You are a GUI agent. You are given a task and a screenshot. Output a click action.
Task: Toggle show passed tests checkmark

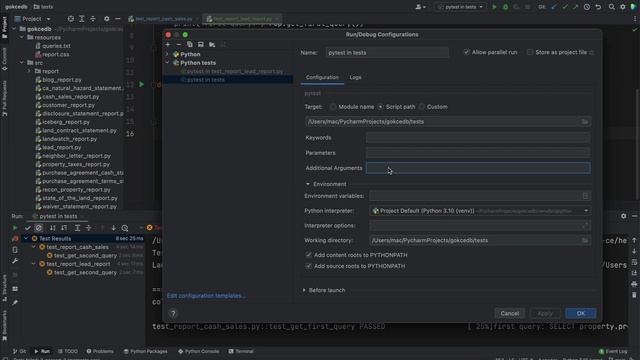tap(28, 228)
